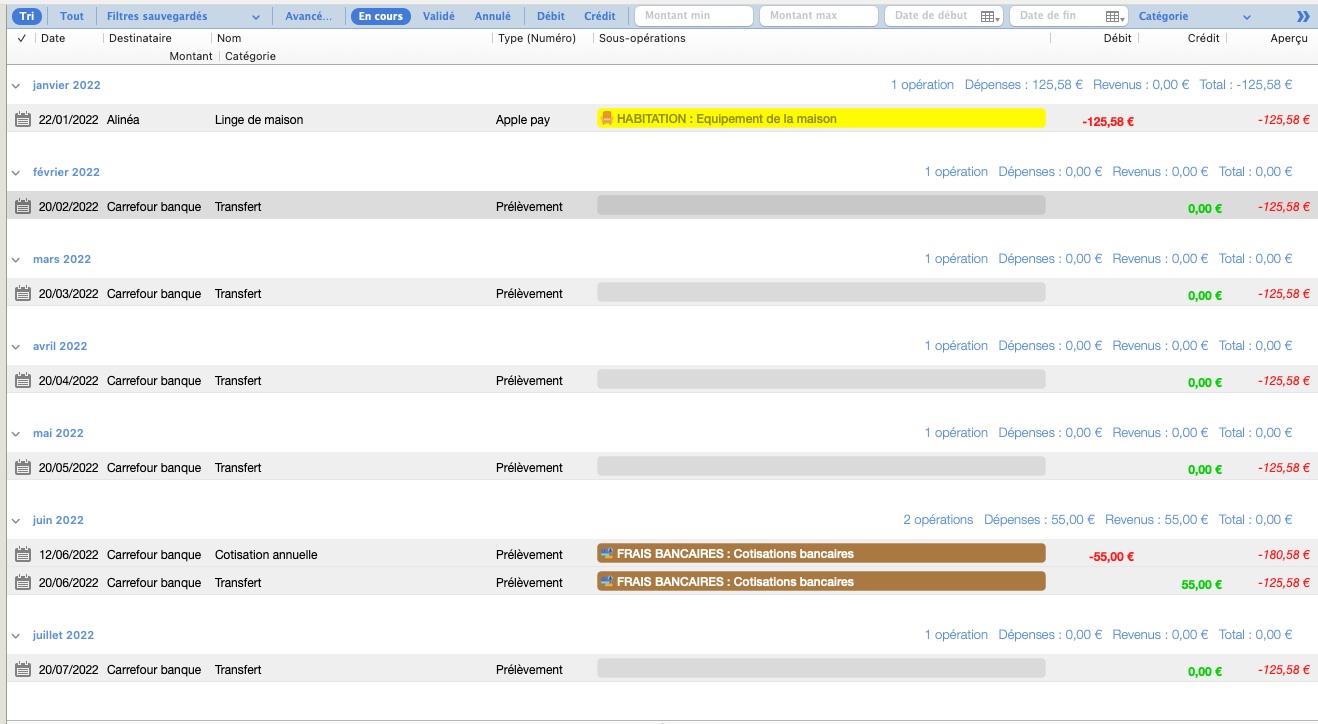Click checkmark column header icon
Screen dimensions: 1318x724
(x=22, y=38)
